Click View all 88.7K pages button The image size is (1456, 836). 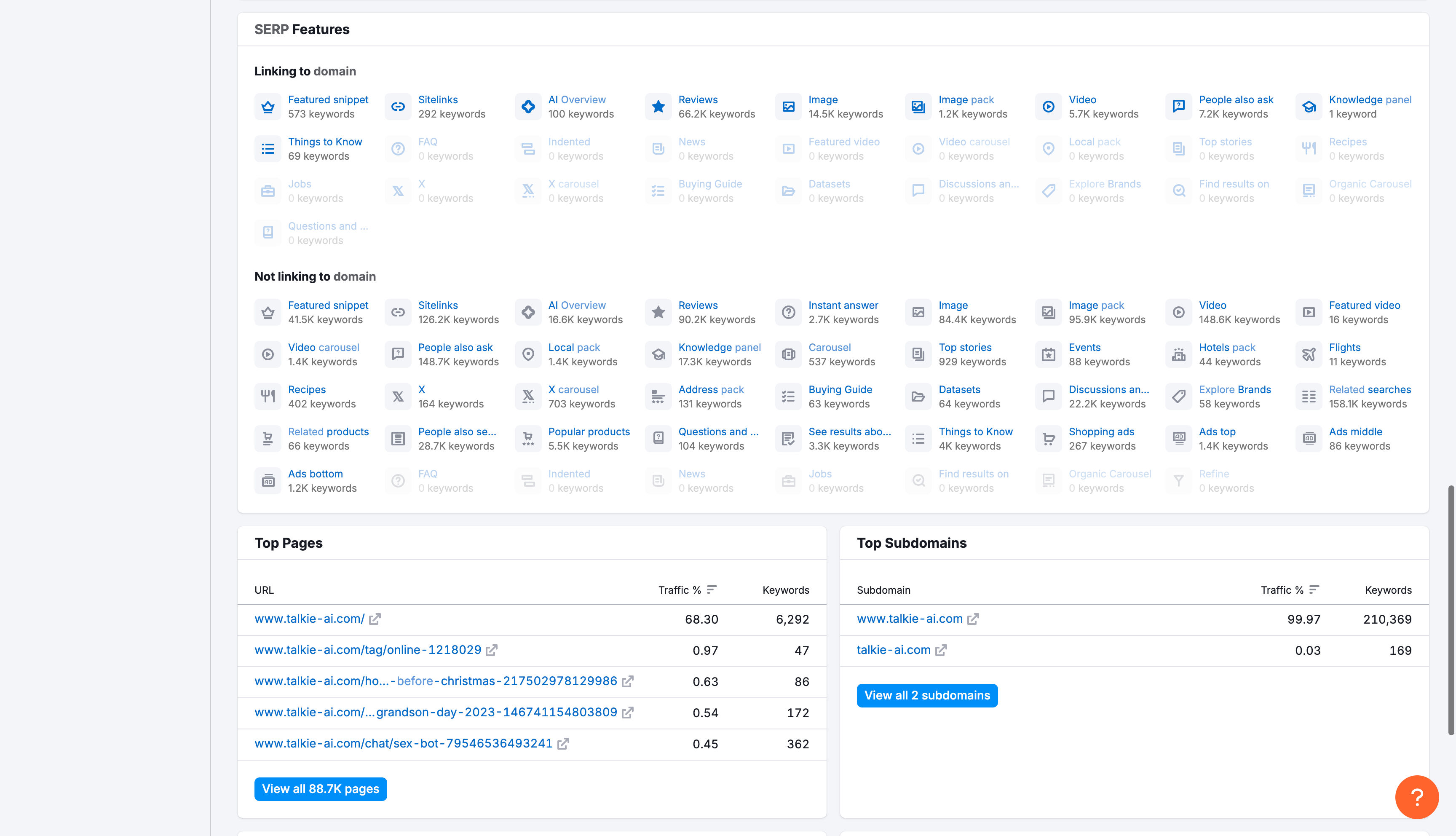pyautogui.click(x=320, y=789)
